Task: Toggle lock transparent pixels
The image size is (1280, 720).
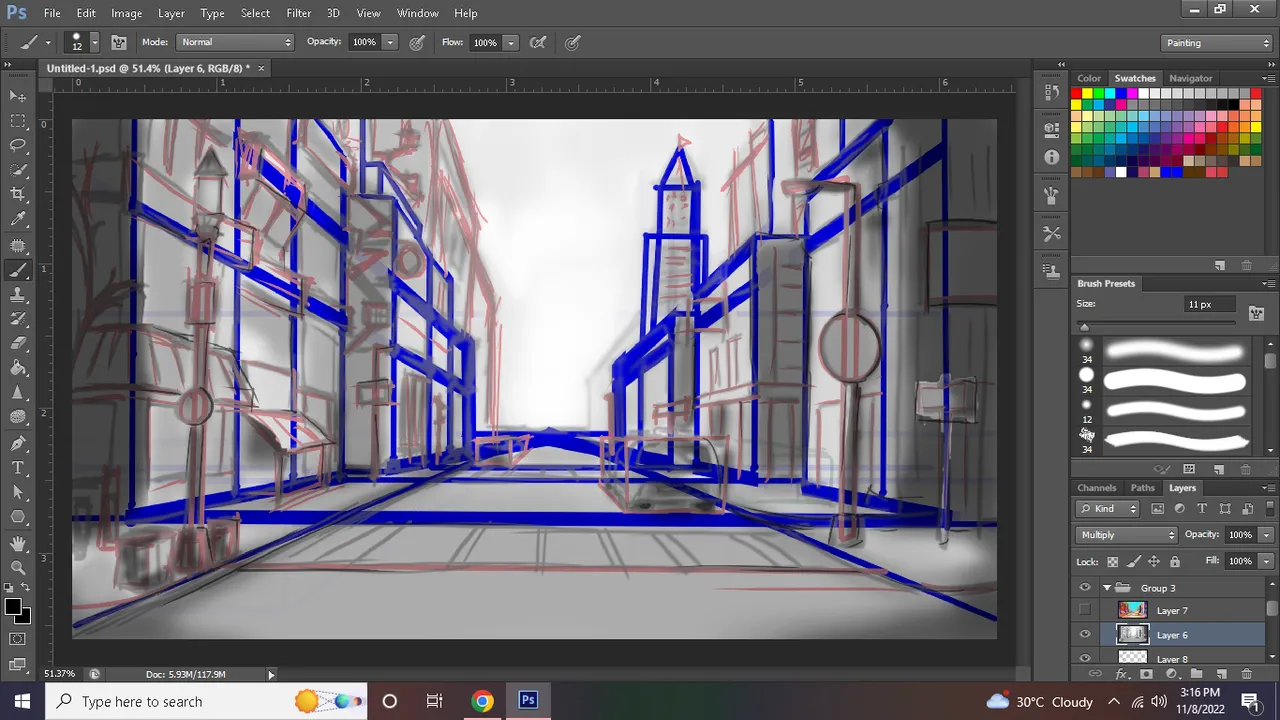Action: pos(1112,561)
